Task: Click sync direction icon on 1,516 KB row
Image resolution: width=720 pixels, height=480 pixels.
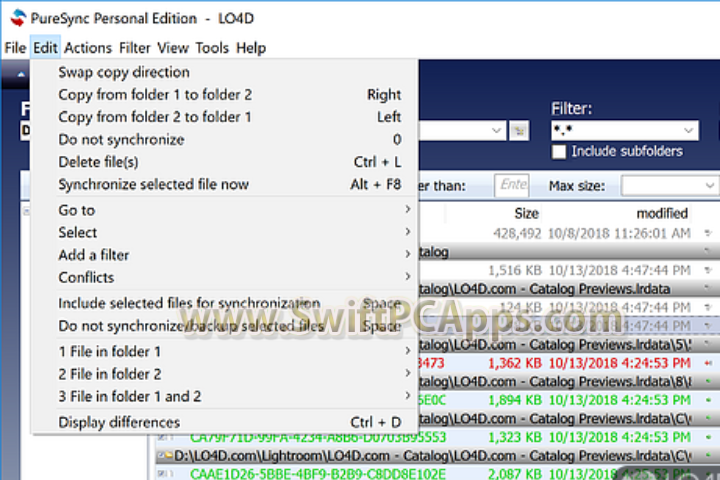Action: [x=708, y=270]
